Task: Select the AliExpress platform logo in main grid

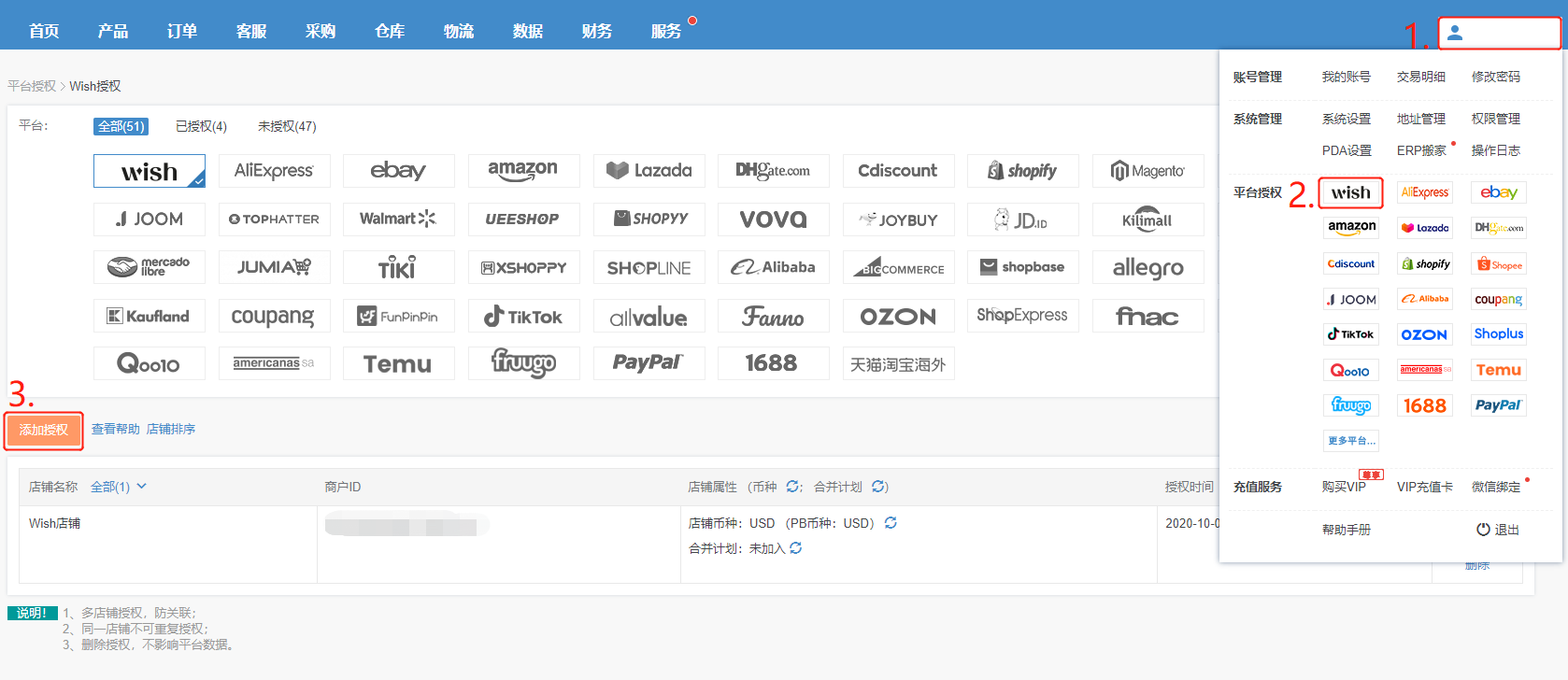Action: (274, 171)
